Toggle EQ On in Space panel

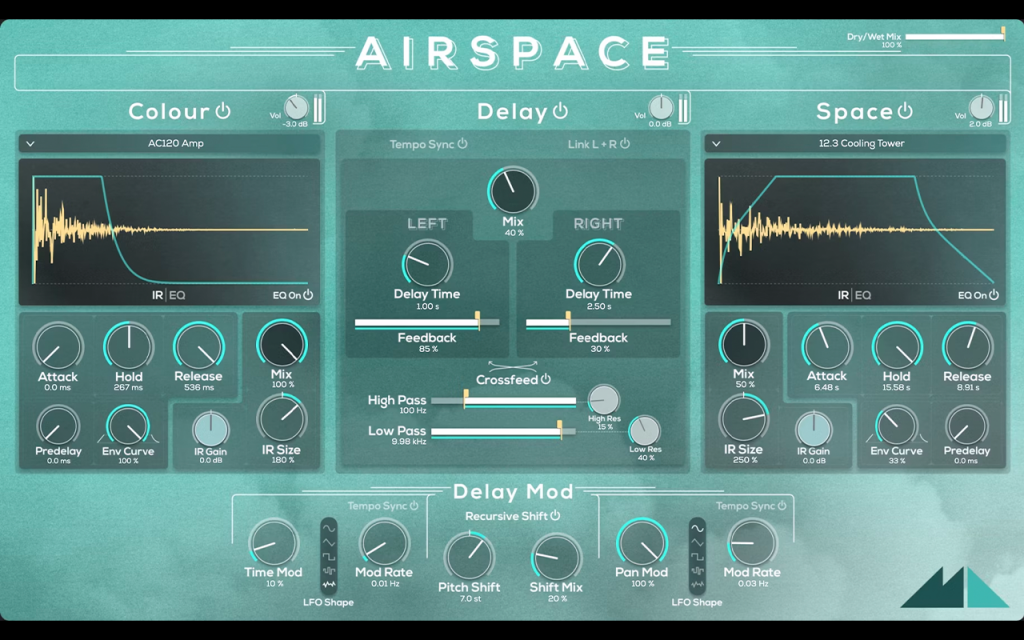[994, 295]
